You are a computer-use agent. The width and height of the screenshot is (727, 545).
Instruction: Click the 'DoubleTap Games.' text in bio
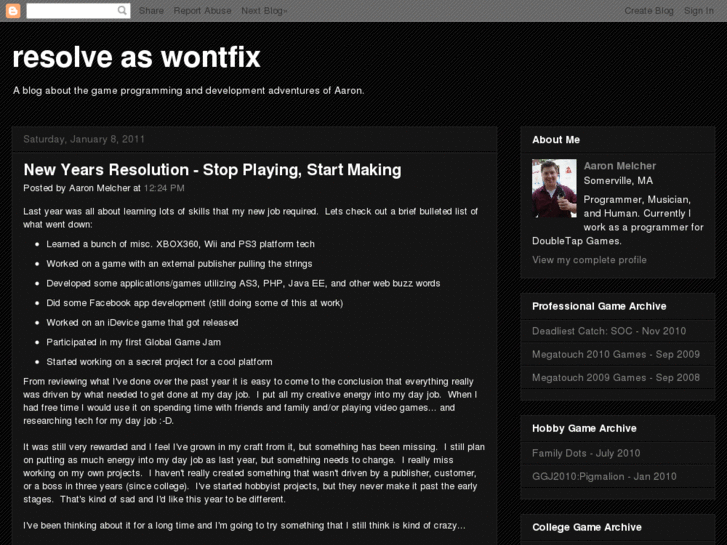(577, 241)
